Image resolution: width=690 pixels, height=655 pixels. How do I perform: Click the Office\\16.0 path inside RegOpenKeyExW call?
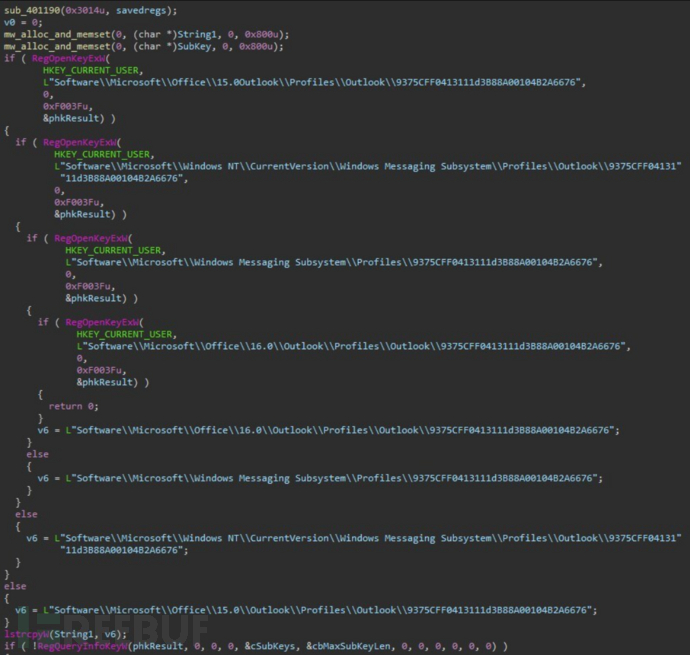coord(351,346)
